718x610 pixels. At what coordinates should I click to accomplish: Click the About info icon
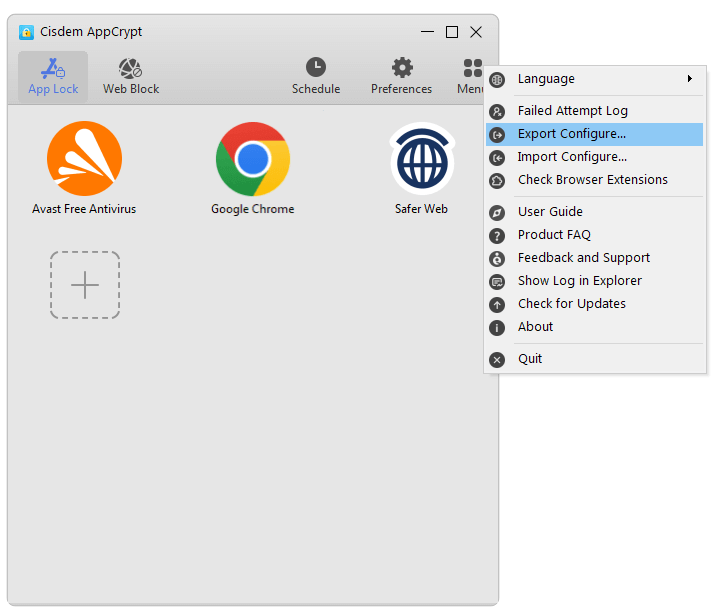[x=497, y=327]
